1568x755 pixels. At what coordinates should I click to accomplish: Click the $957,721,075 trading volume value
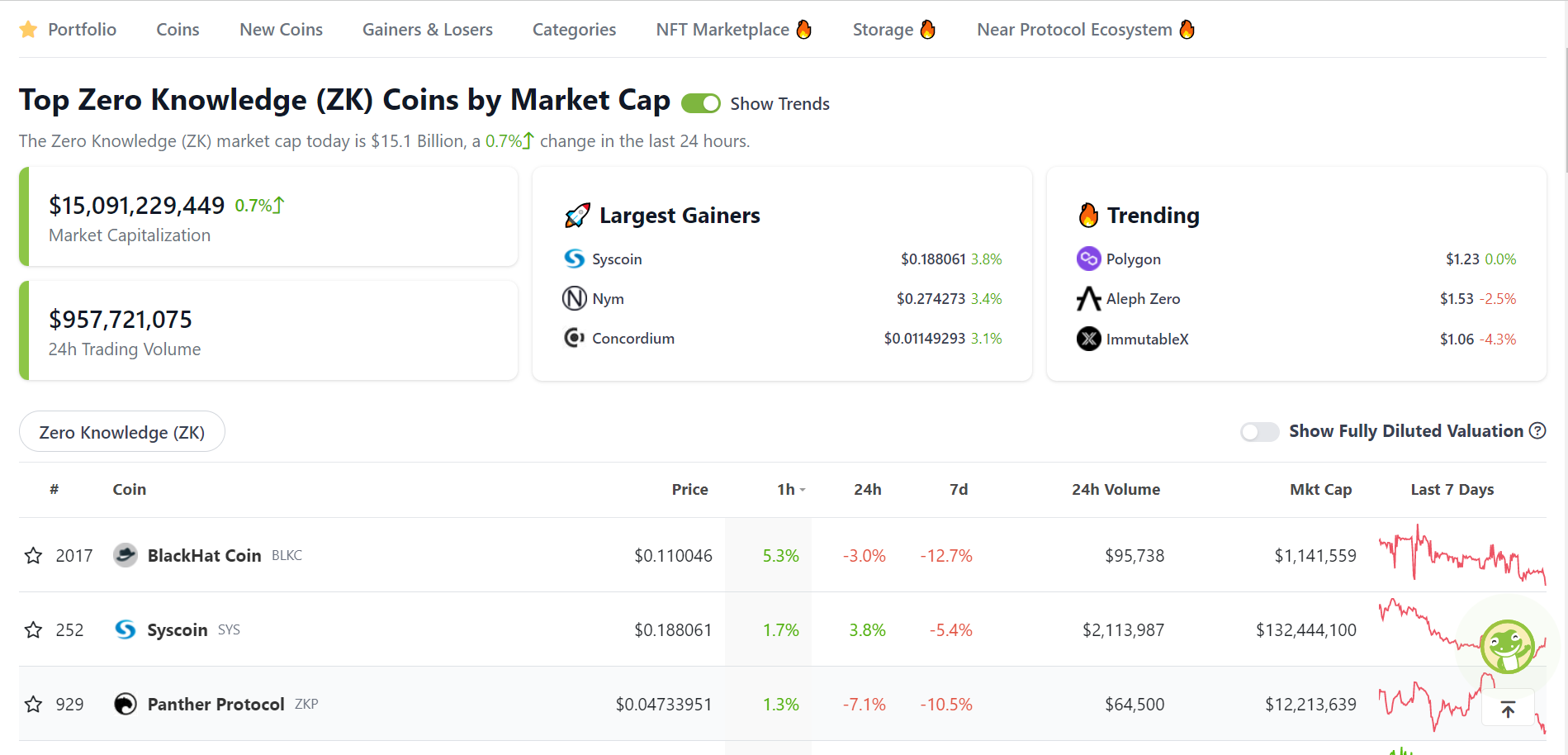pos(121,319)
